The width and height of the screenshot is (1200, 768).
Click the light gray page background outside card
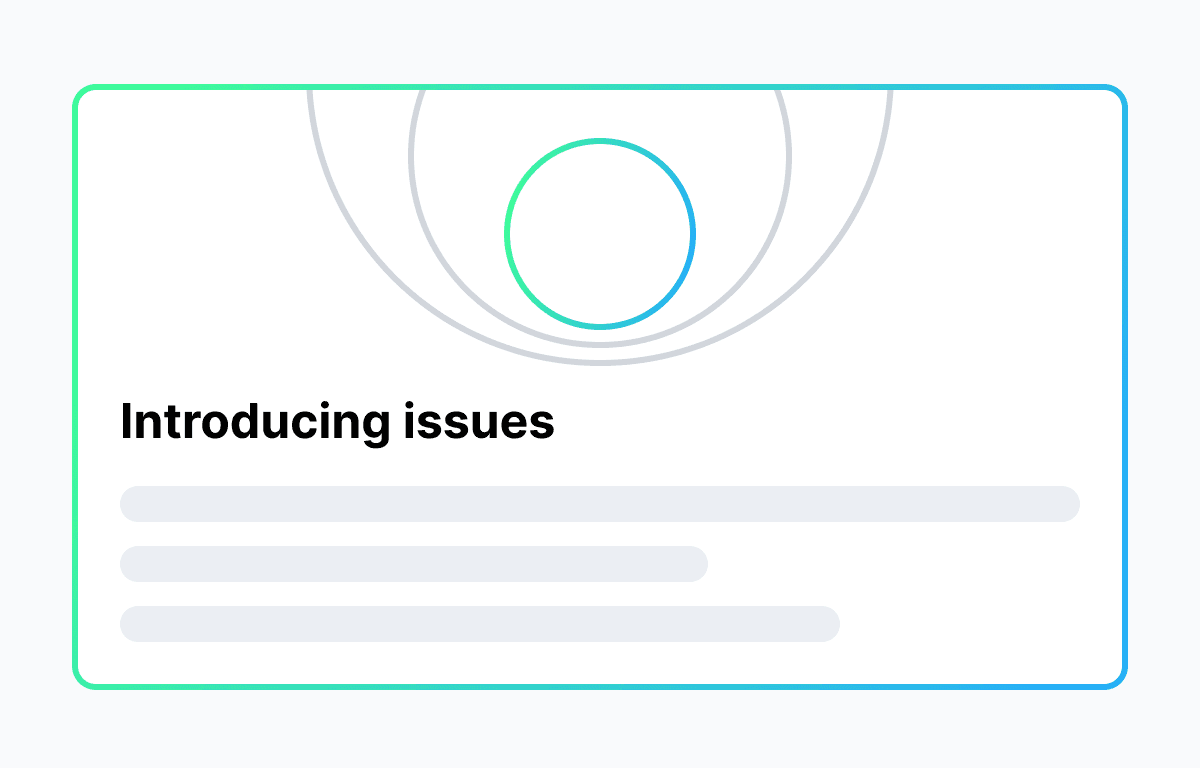[x=600, y=40]
